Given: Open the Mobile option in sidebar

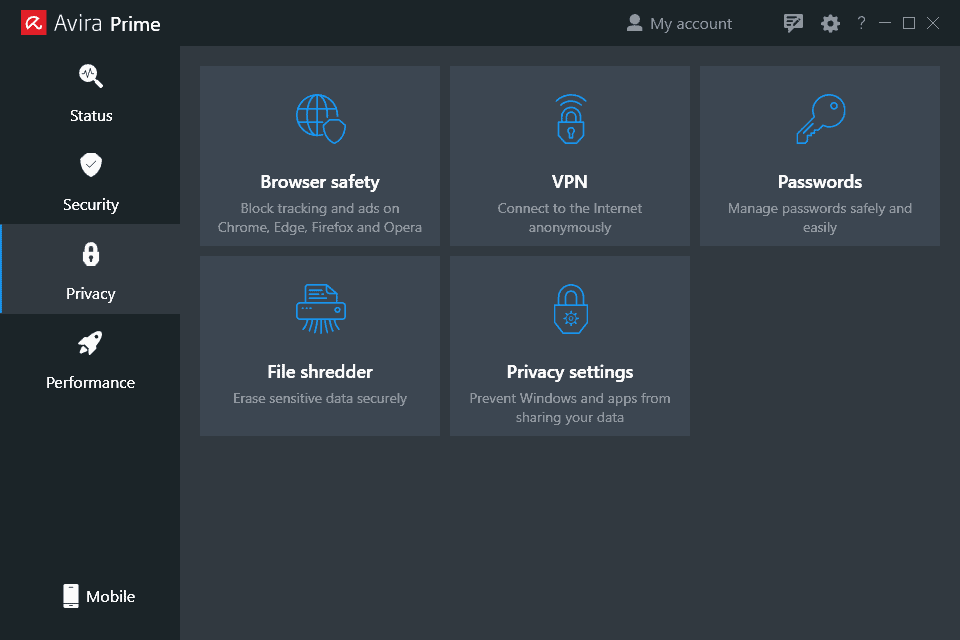Looking at the screenshot, I should (x=99, y=596).
